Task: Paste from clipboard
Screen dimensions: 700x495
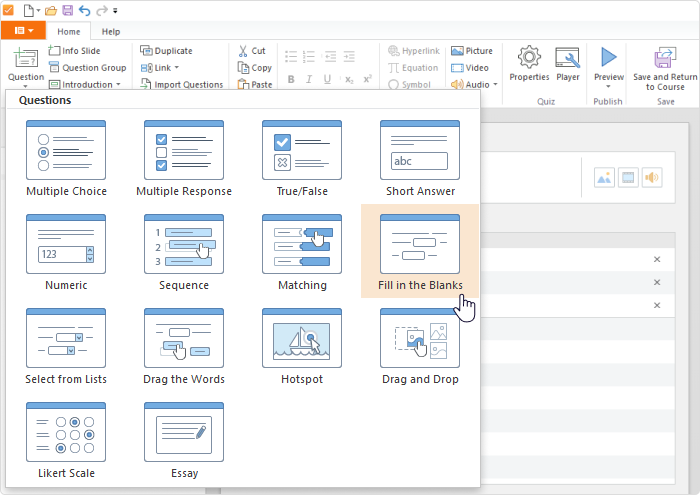Action: pos(254,84)
